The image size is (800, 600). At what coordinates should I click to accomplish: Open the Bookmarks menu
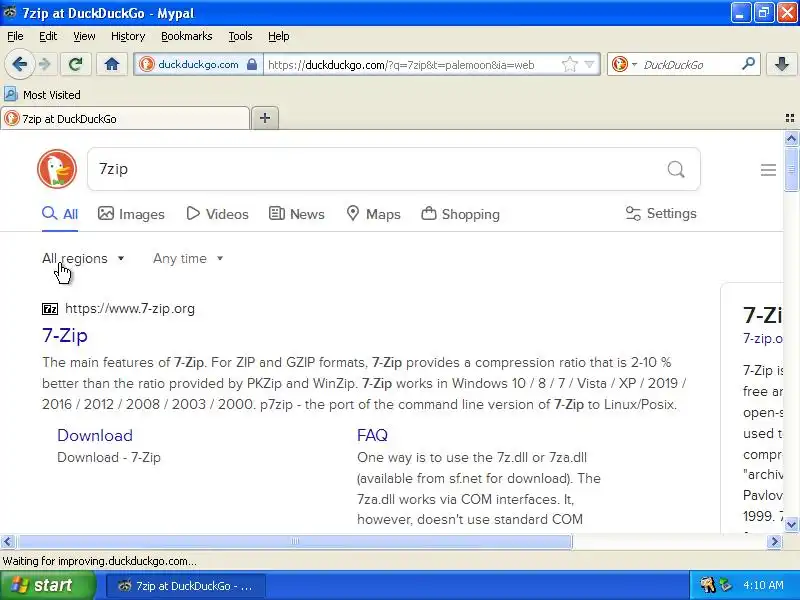click(186, 36)
